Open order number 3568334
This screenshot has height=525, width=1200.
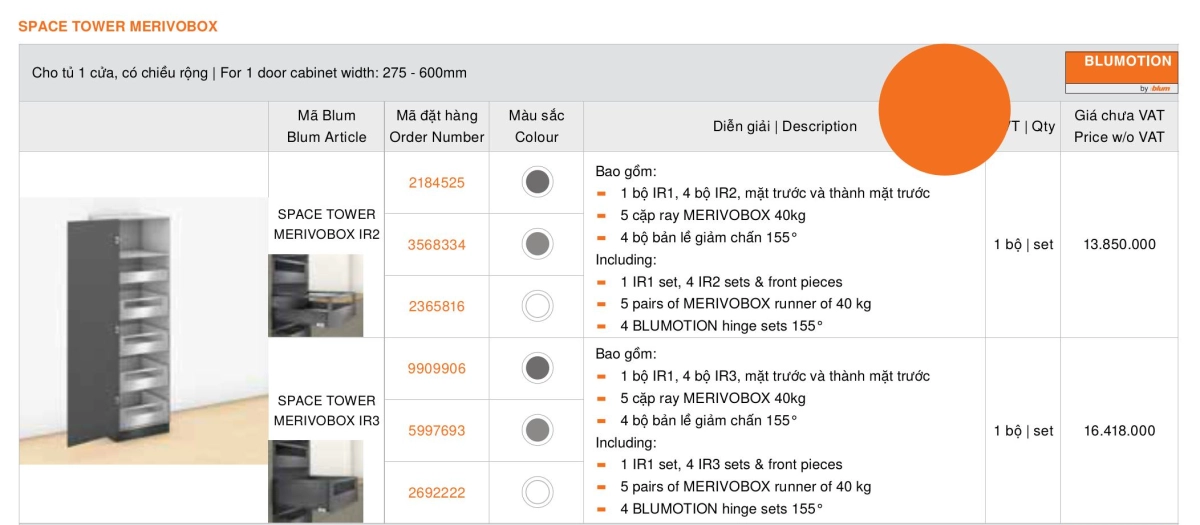pyautogui.click(x=437, y=245)
